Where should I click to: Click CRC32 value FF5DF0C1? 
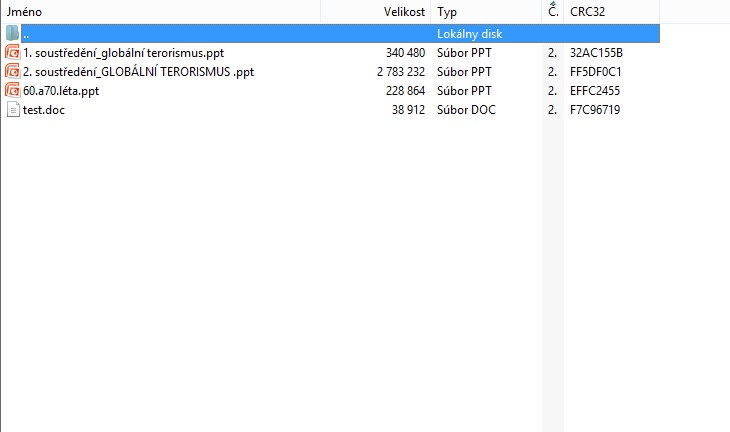coord(595,72)
